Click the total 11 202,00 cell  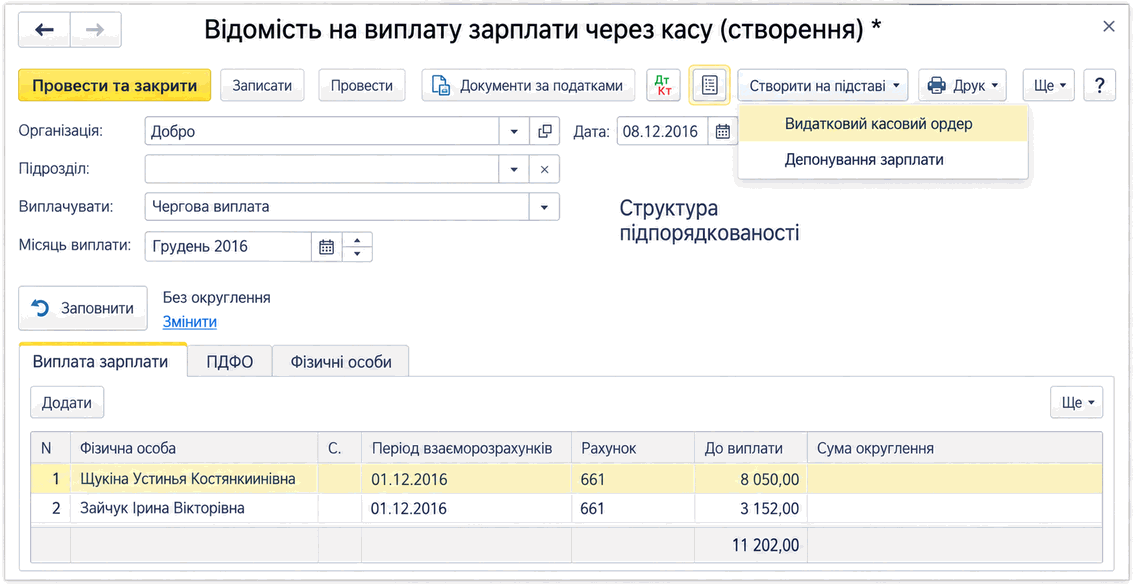coord(751,545)
